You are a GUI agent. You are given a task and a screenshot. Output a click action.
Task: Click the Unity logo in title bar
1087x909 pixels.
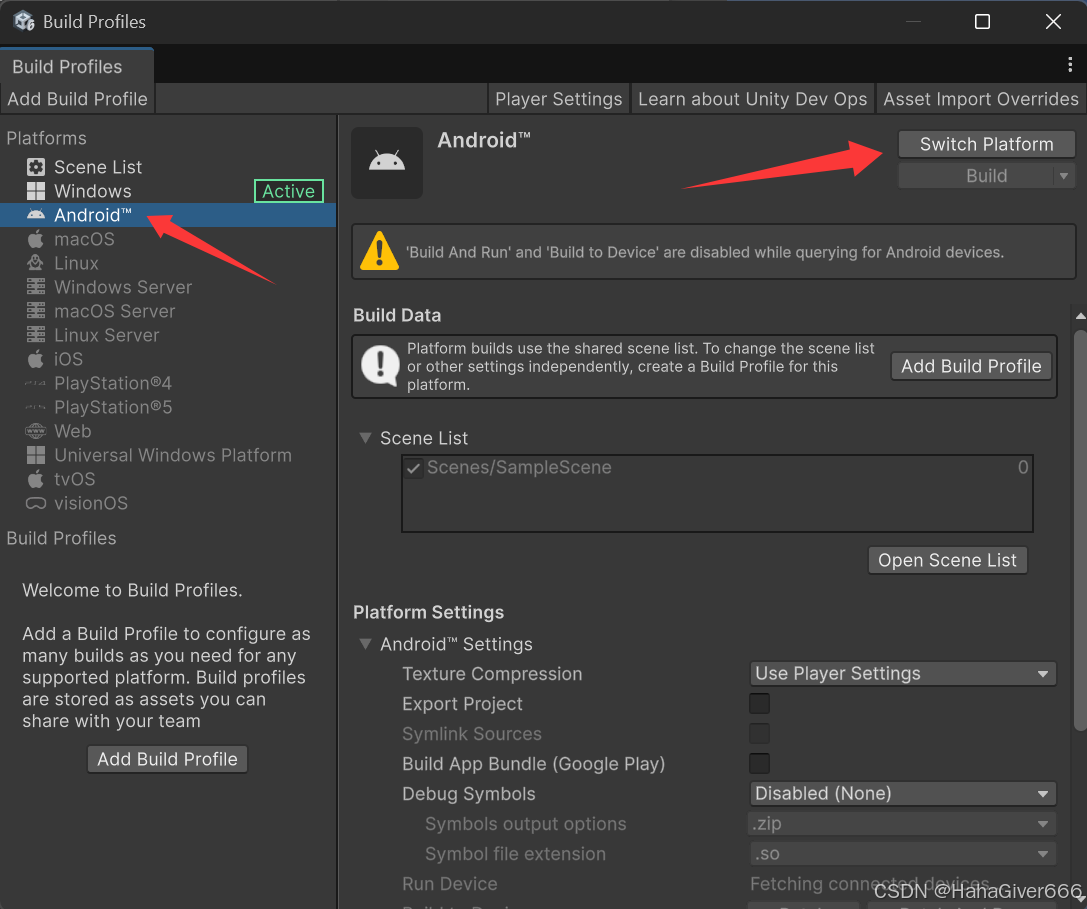coord(24,21)
